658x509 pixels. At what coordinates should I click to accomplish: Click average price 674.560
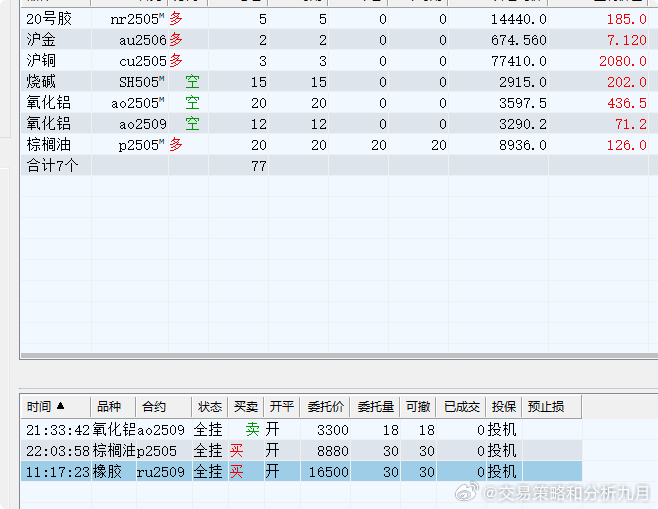click(x=519, y=40)
